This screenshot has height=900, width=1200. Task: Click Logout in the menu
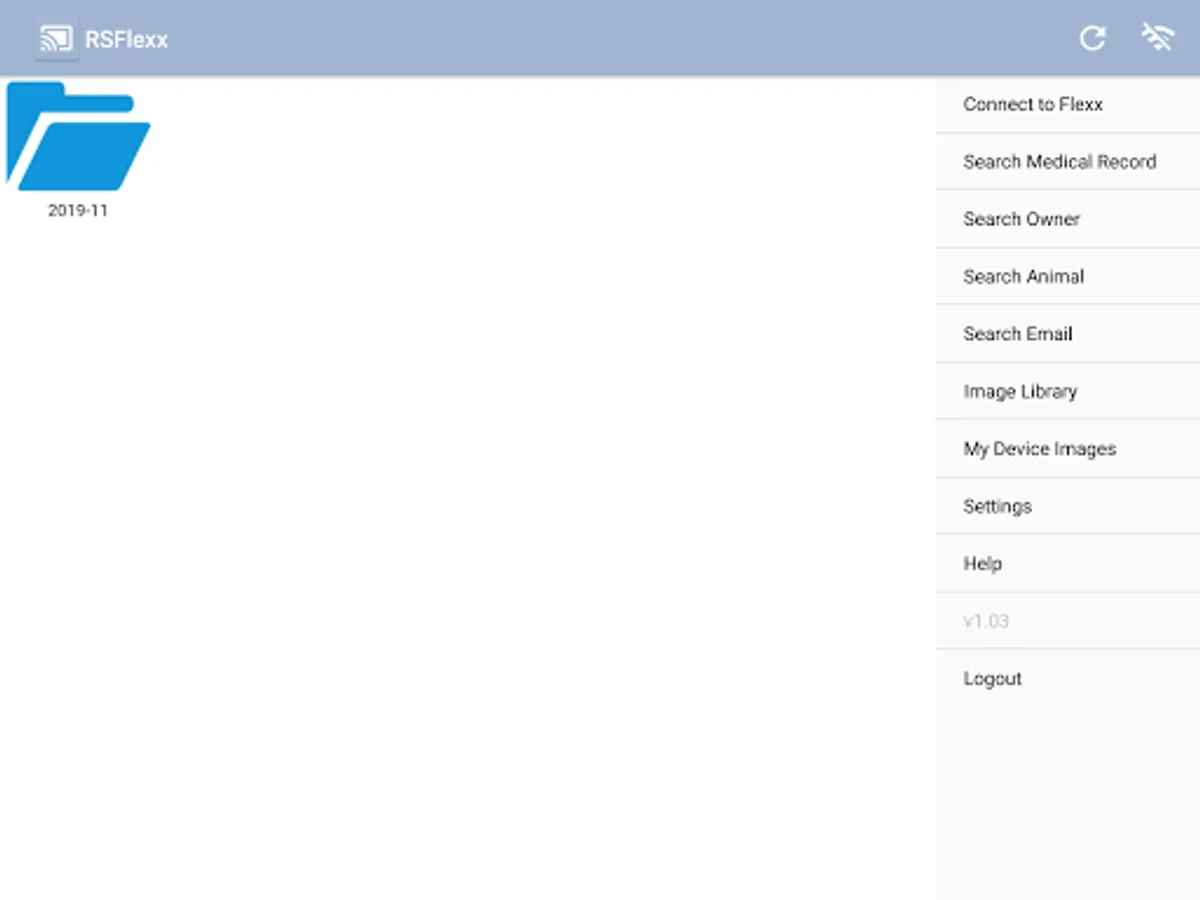[x=1068, y=679]
